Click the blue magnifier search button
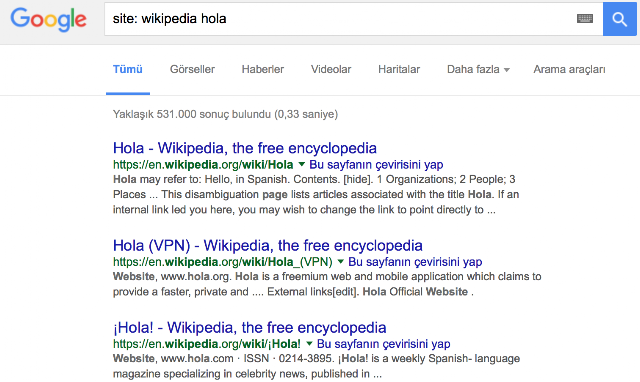This screenshot has width=640, height=382. [x=620, y=19]
